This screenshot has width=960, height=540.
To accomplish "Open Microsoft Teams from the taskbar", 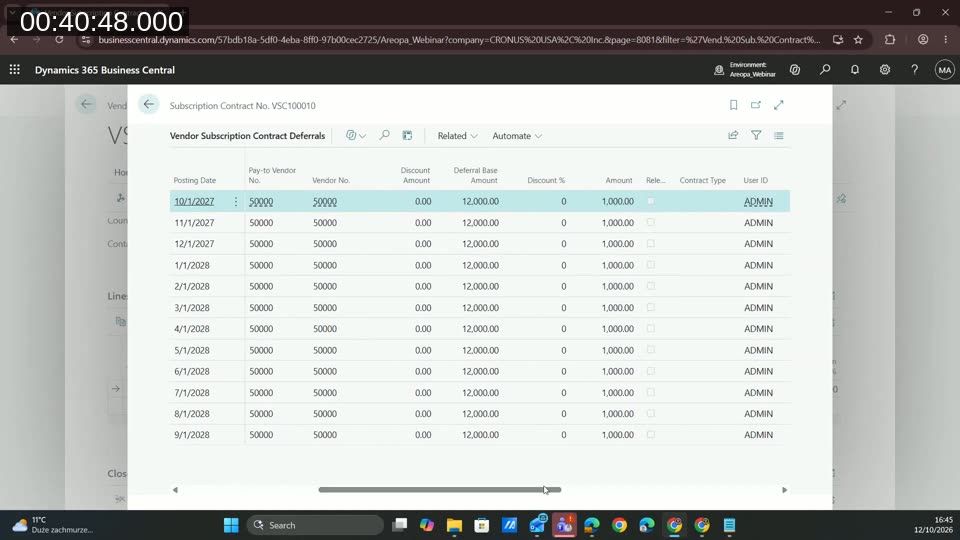I will point(564,525).
